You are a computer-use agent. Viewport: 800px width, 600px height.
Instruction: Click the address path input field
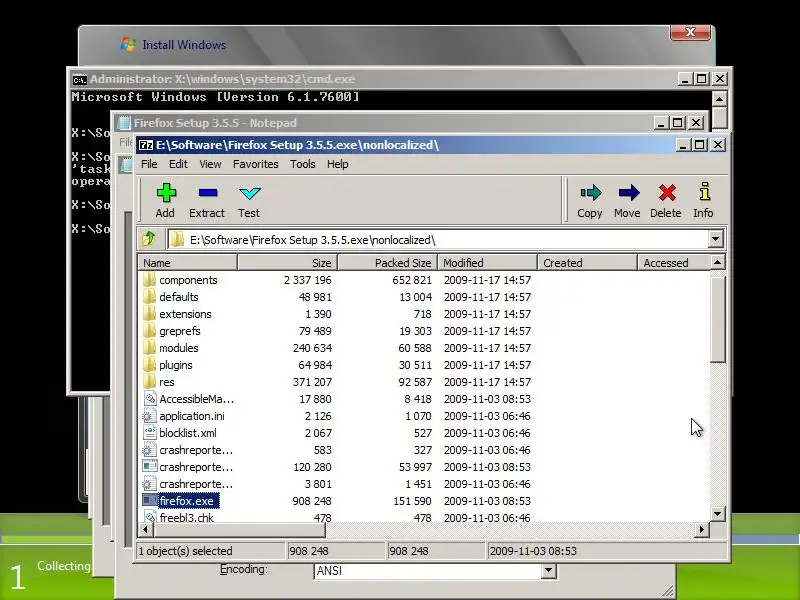pyautogui.click(x=439, y=239)
